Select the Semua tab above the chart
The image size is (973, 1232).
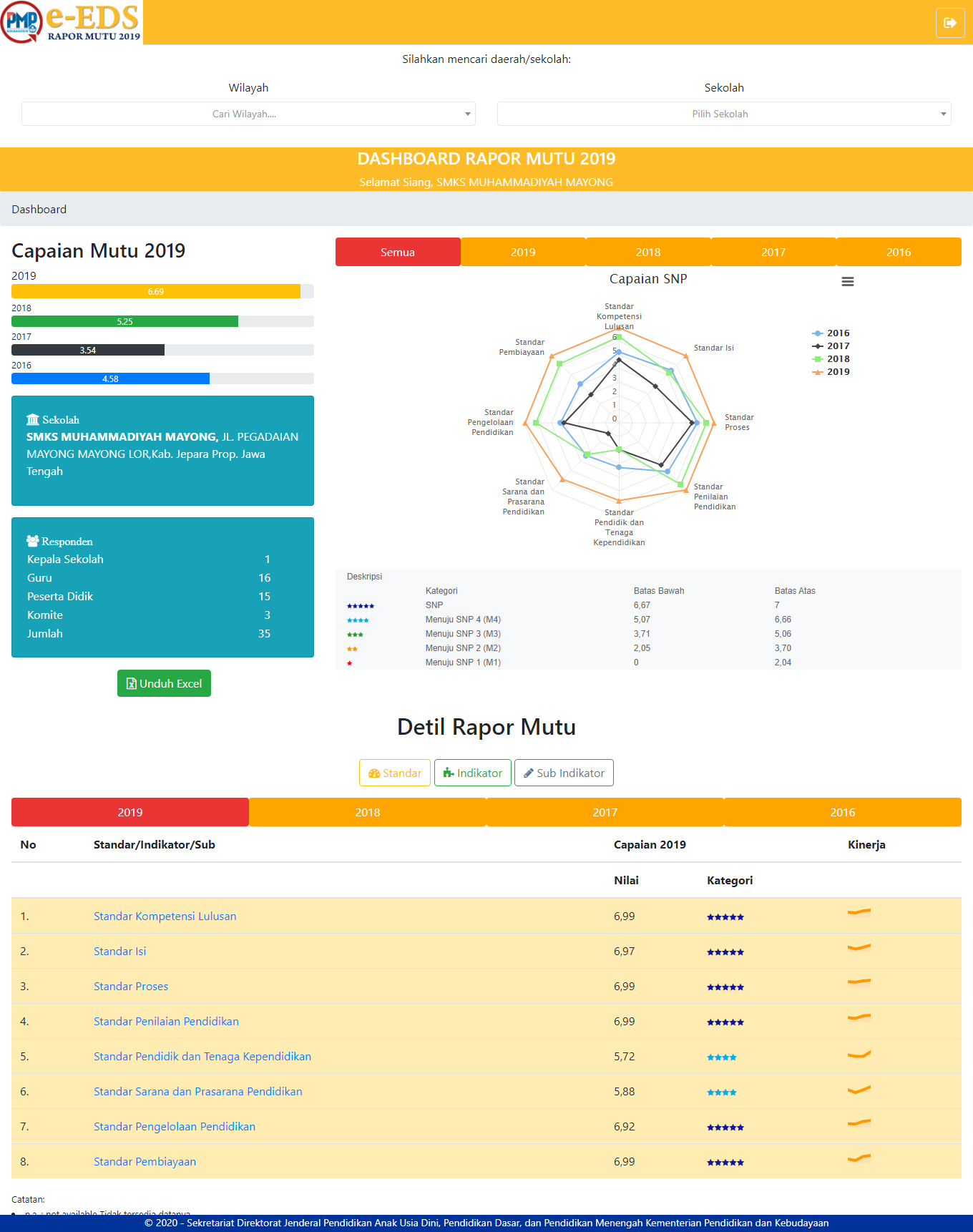point(398,252)
